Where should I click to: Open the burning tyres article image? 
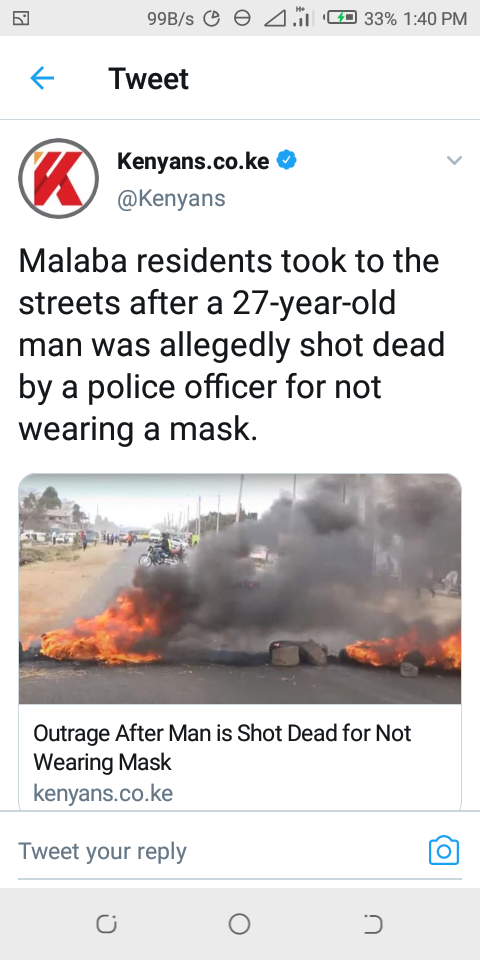tap(240, 588)
